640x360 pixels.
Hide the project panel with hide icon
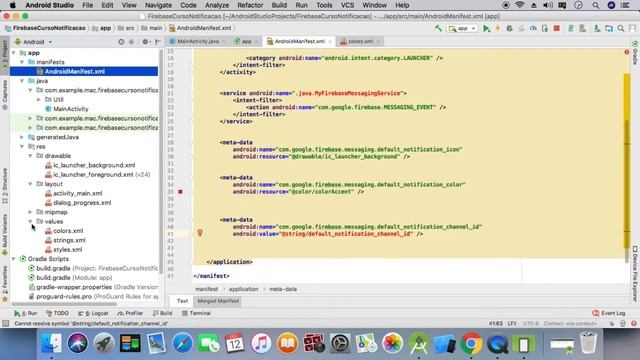tap(158, 42)
